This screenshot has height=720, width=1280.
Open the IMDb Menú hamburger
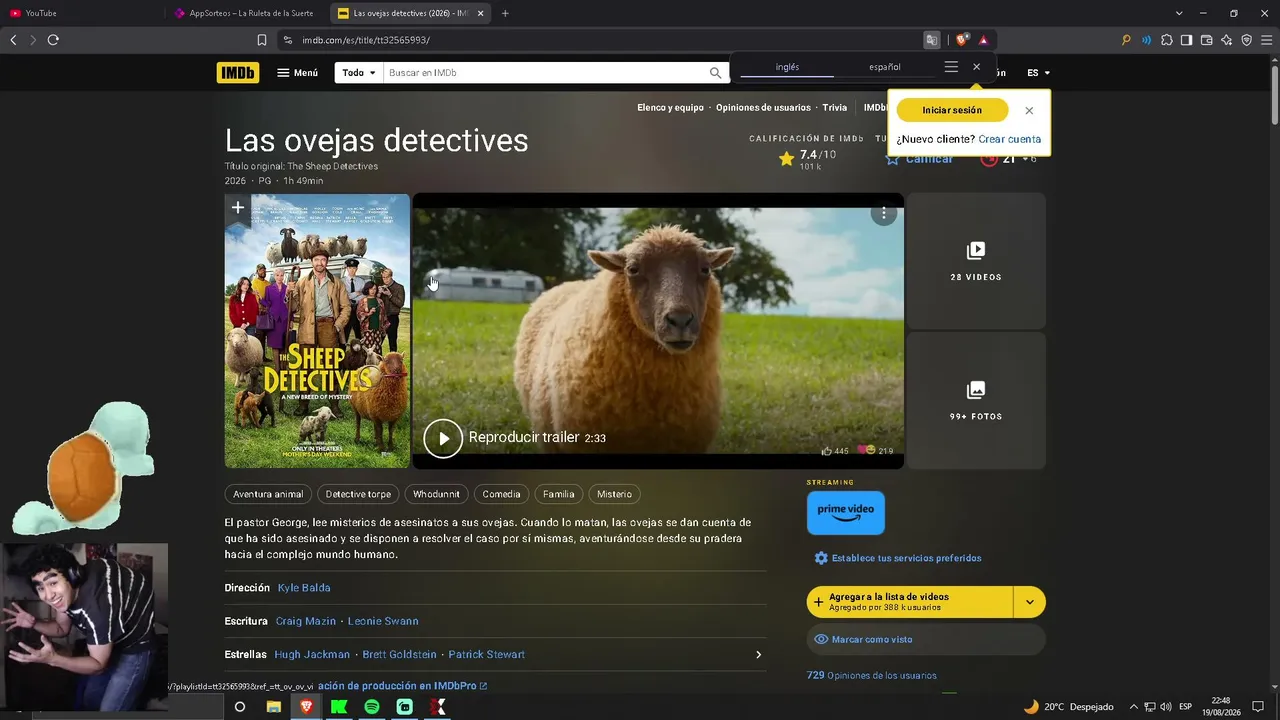click(x=297, y=73)
